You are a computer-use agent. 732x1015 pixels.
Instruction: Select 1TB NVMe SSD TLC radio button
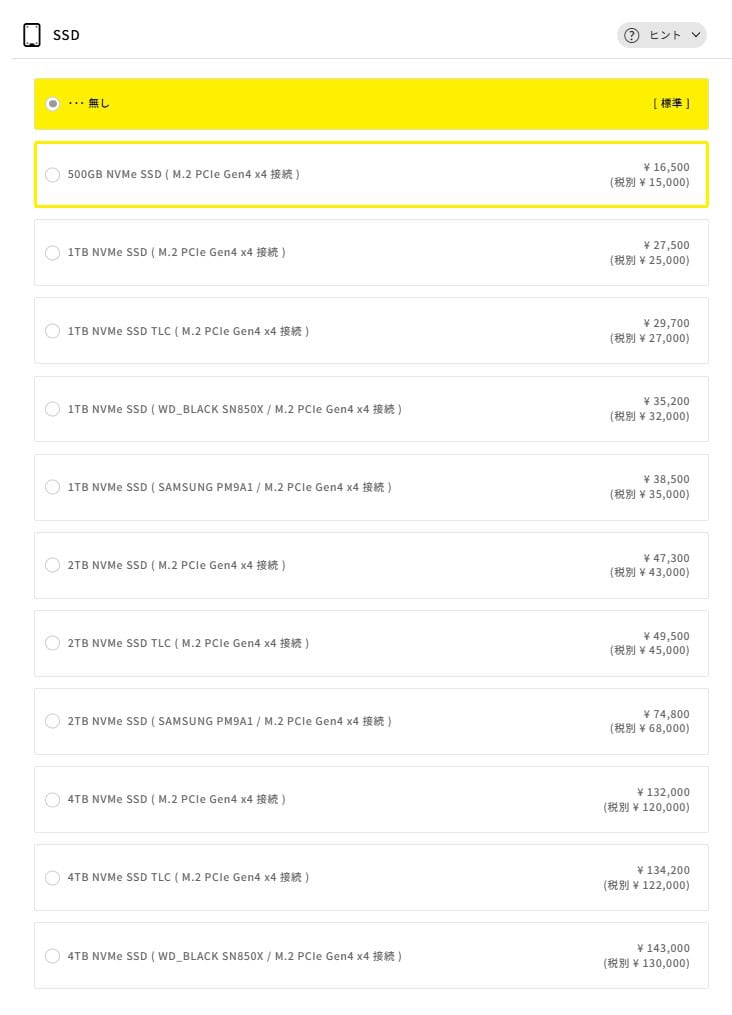click(53, 331)
